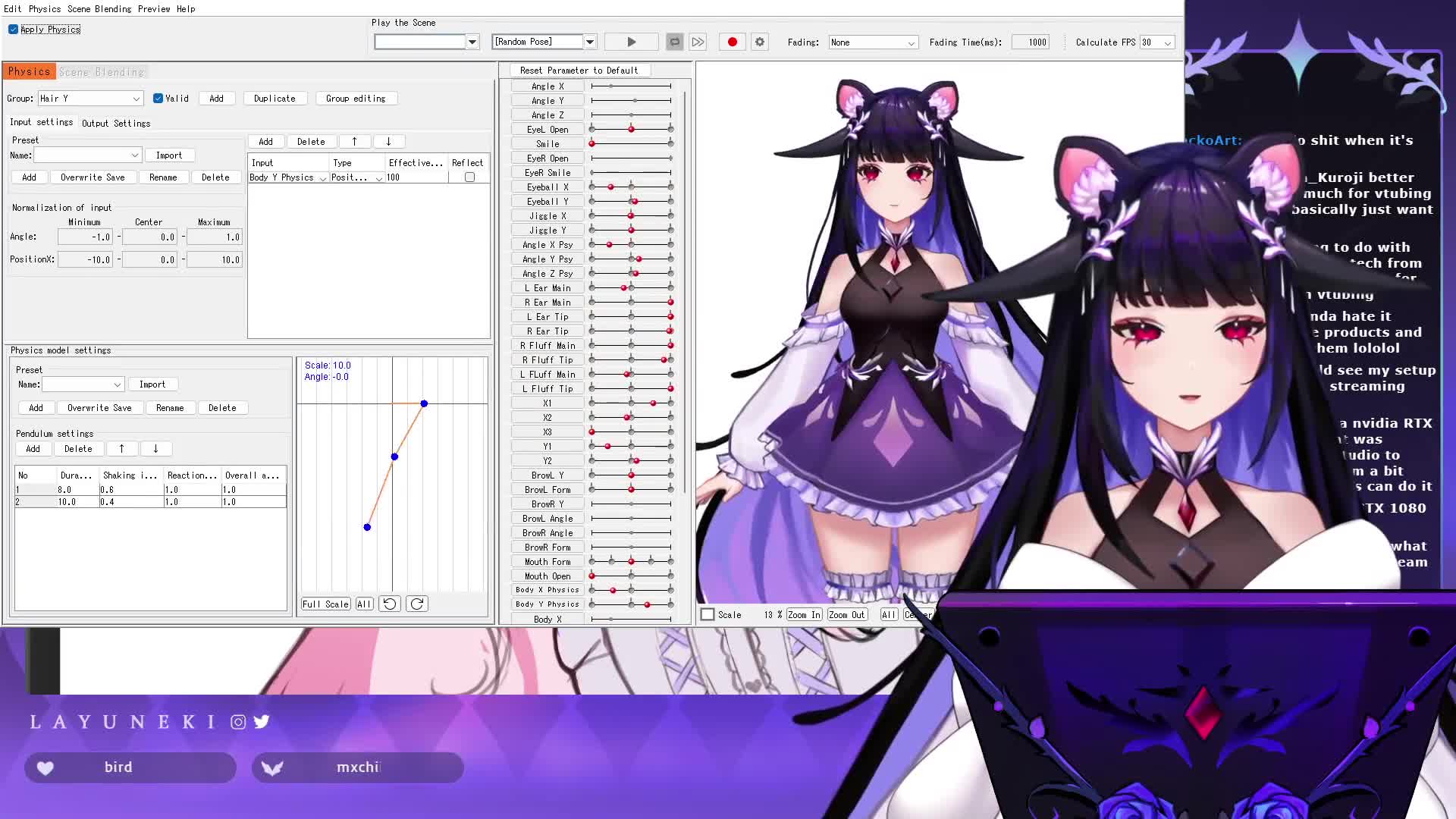Expand Body Y Physics input dropdown

point(323,178)
